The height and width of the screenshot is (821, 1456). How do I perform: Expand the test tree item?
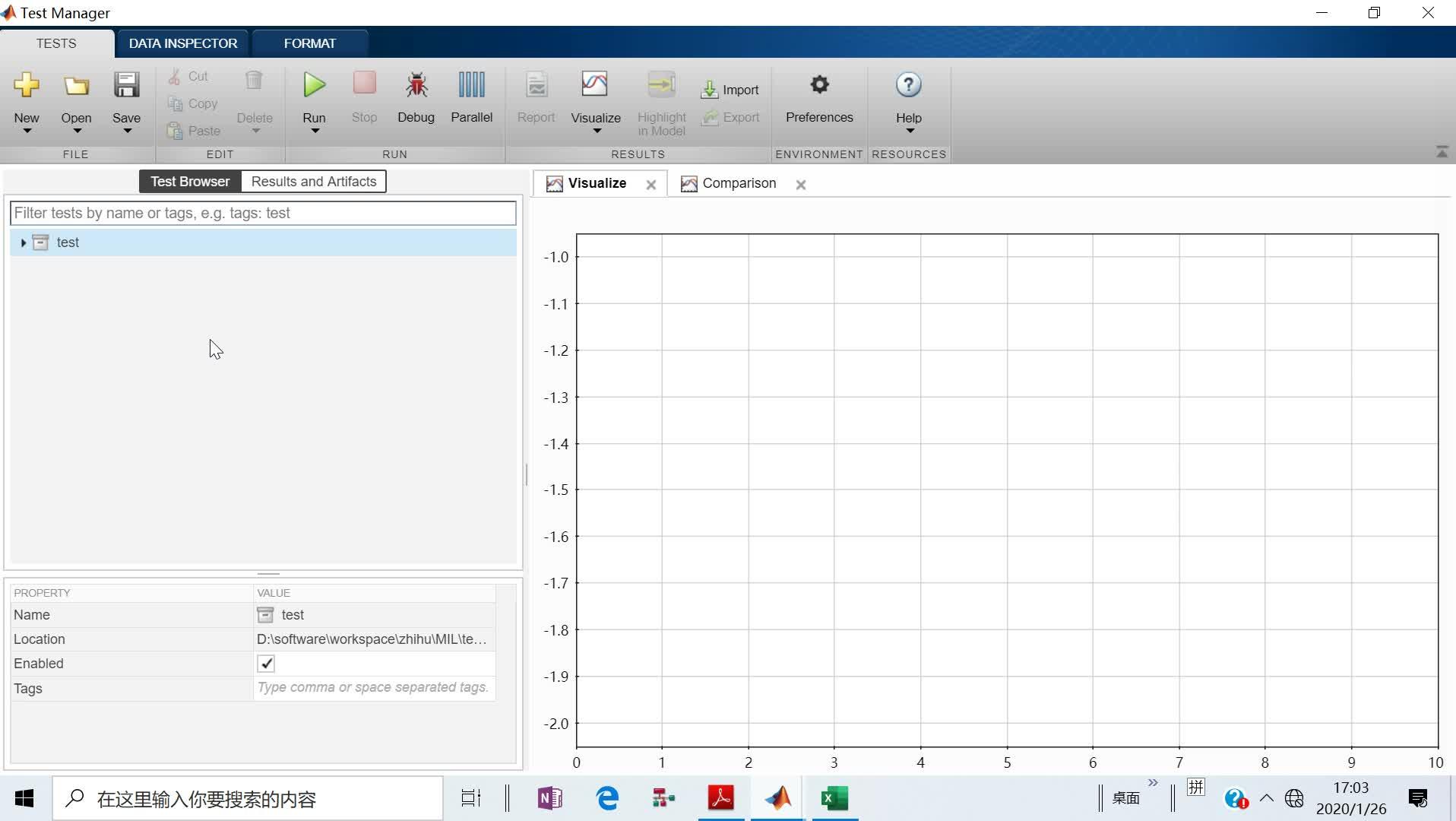[x=21, y=242]
